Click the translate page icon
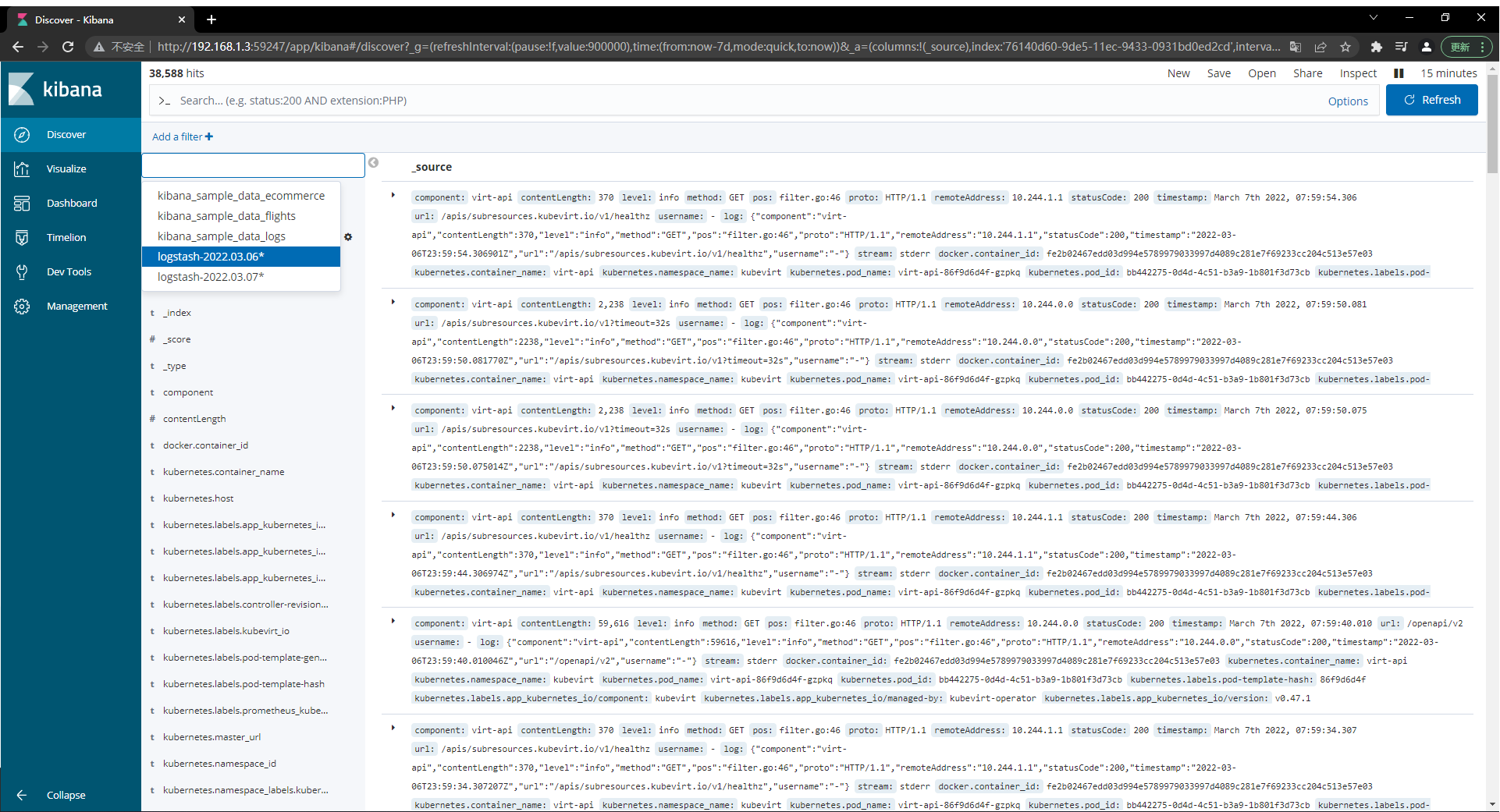 click(1296, 47)
